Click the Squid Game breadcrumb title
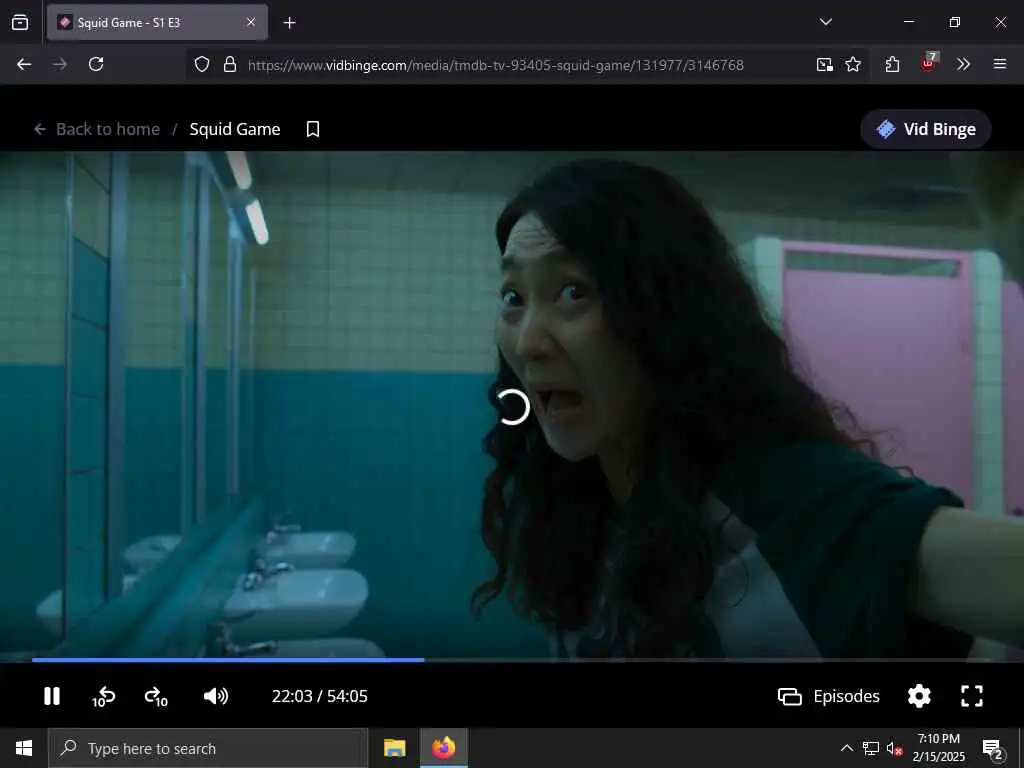The image size is (1024, 768). [x=235, y=129]
